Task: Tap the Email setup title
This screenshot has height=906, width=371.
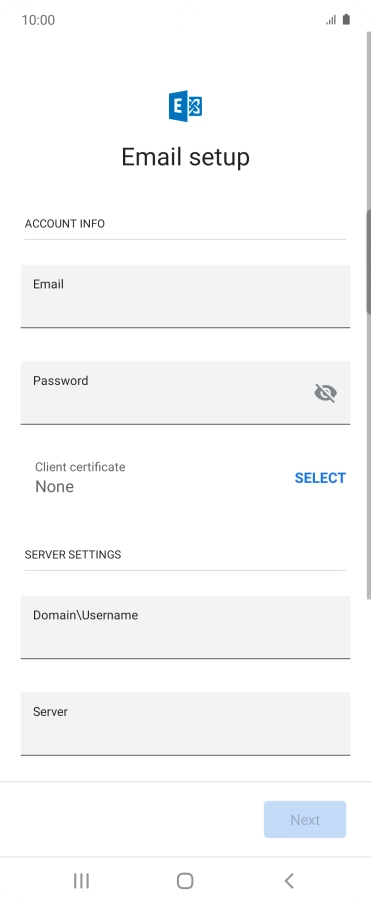Action: [x=186, y=157]
